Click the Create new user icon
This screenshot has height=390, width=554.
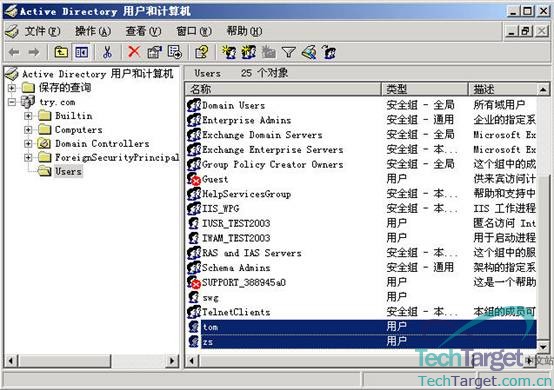click(229, 52)
